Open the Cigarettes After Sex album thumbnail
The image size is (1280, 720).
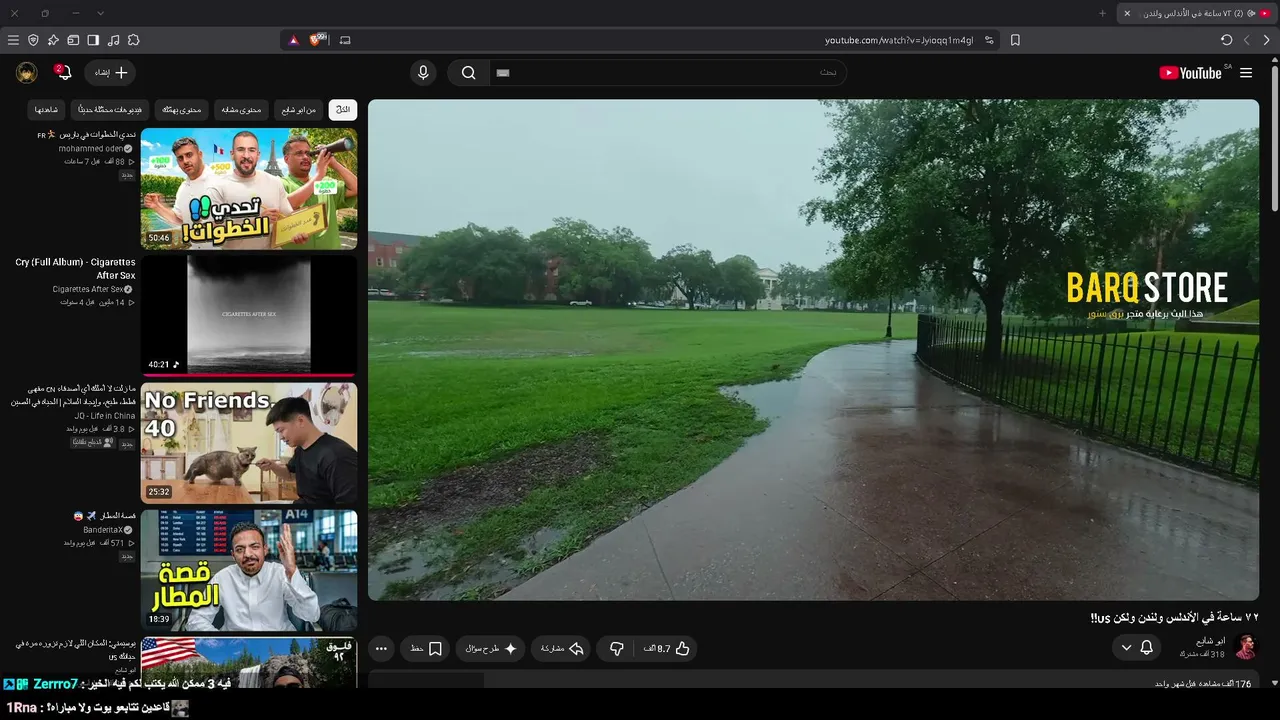pos(249,315)
